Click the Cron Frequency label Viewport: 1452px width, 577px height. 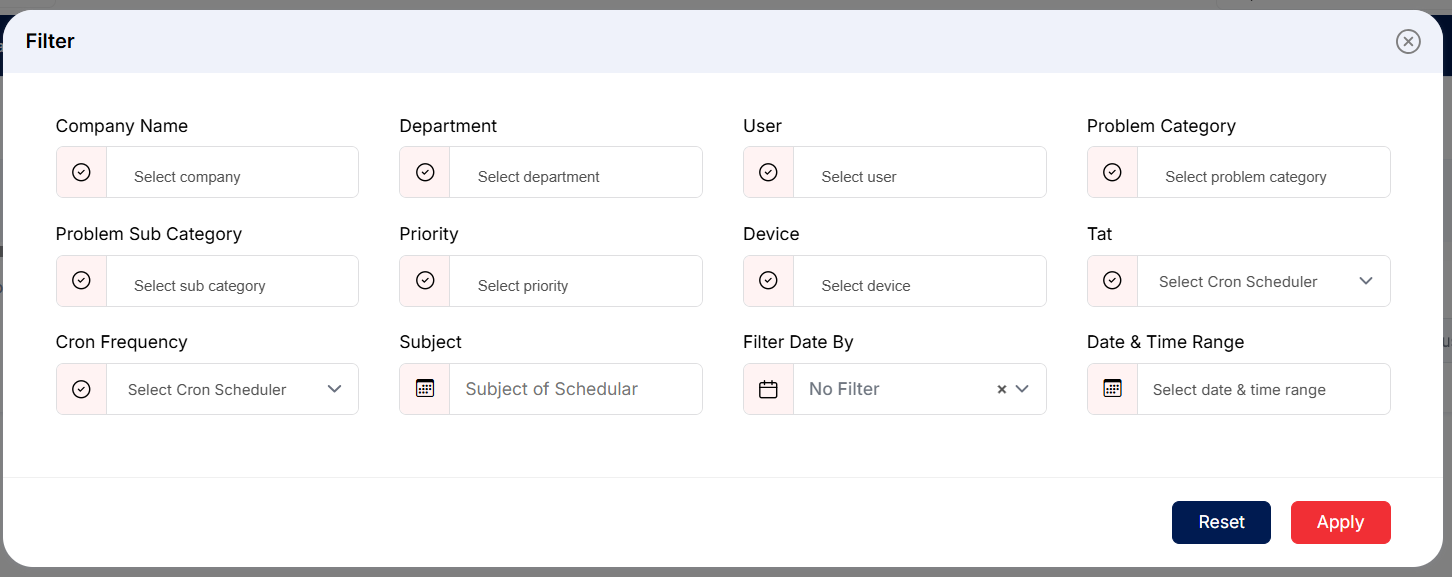click(x=122, y=342)
